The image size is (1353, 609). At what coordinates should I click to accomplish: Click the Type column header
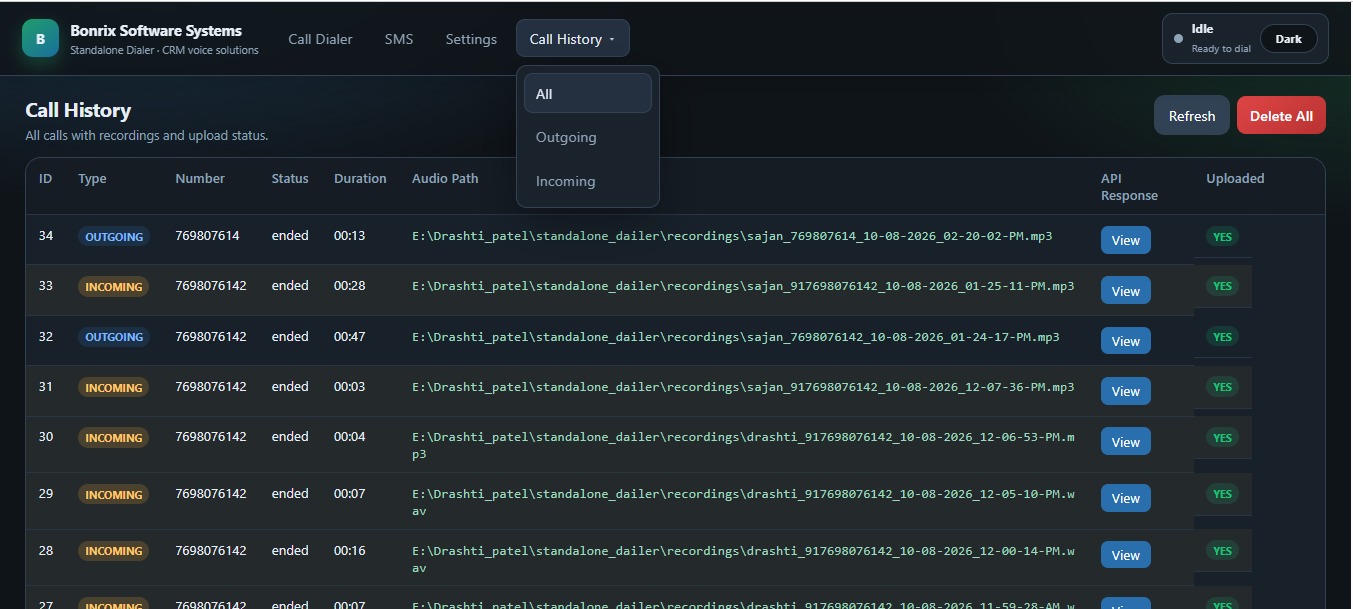[92, 179]
